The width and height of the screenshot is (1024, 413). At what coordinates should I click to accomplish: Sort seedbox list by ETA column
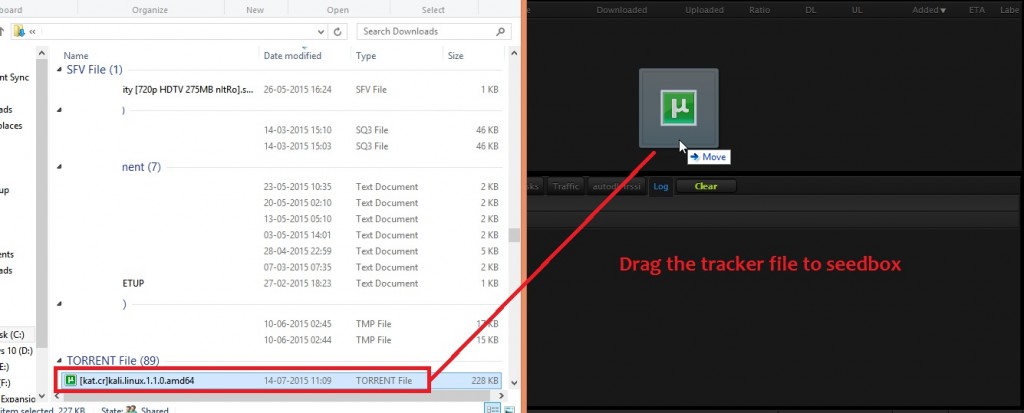pos(976,10)
